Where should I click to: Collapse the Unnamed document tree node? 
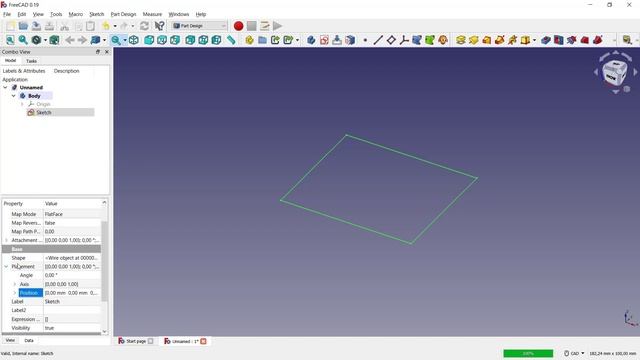point(5,87)
